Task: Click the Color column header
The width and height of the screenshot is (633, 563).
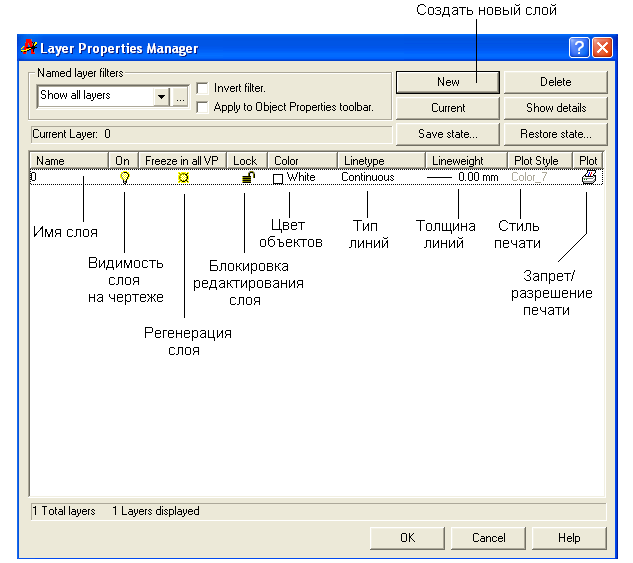Action: click(x=302, y=161)
